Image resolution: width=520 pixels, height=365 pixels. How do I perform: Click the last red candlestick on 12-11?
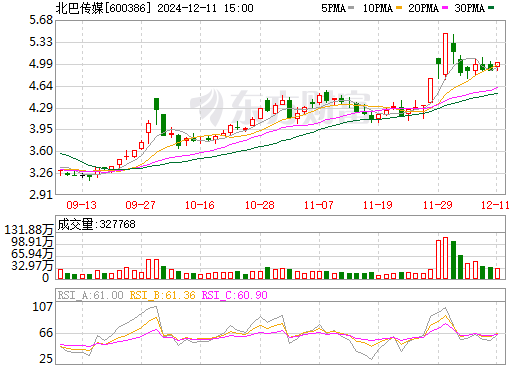pos(497,65)
